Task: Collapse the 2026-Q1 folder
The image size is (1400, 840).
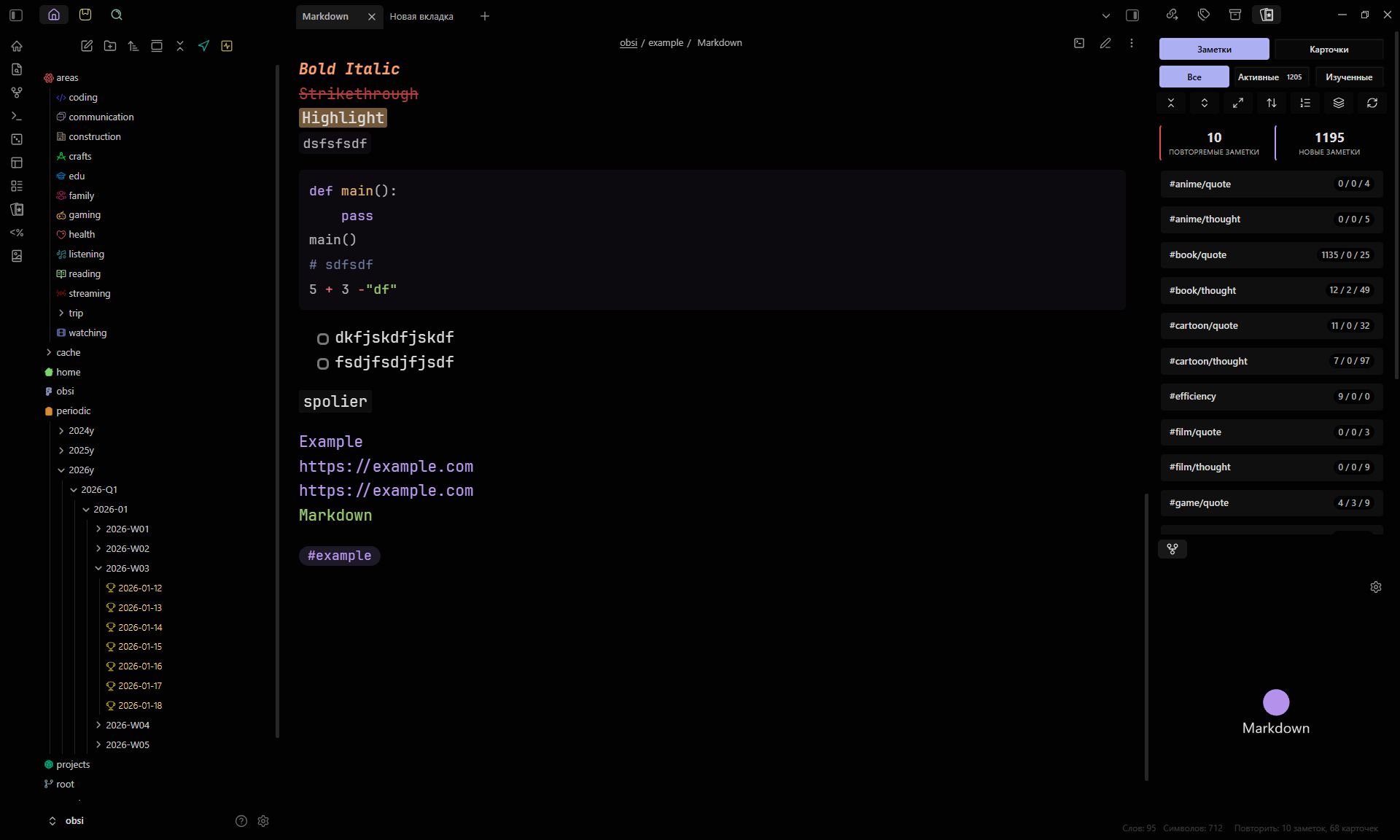Action: pos(74,490)
